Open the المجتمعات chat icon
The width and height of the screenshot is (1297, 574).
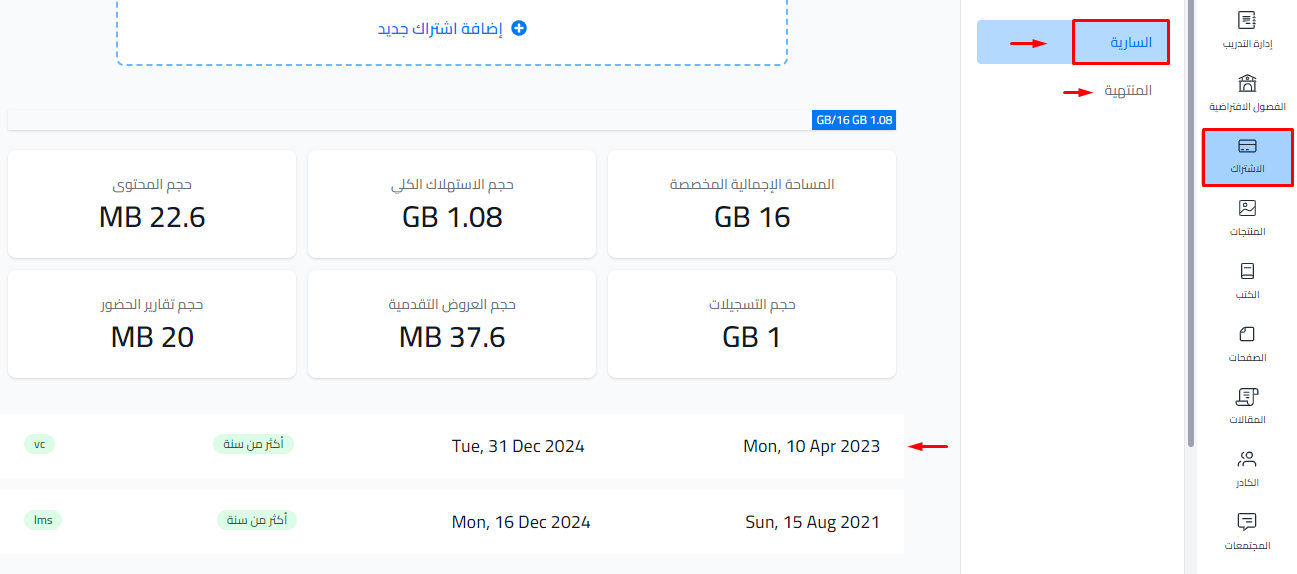click(x=1246, y=522)
